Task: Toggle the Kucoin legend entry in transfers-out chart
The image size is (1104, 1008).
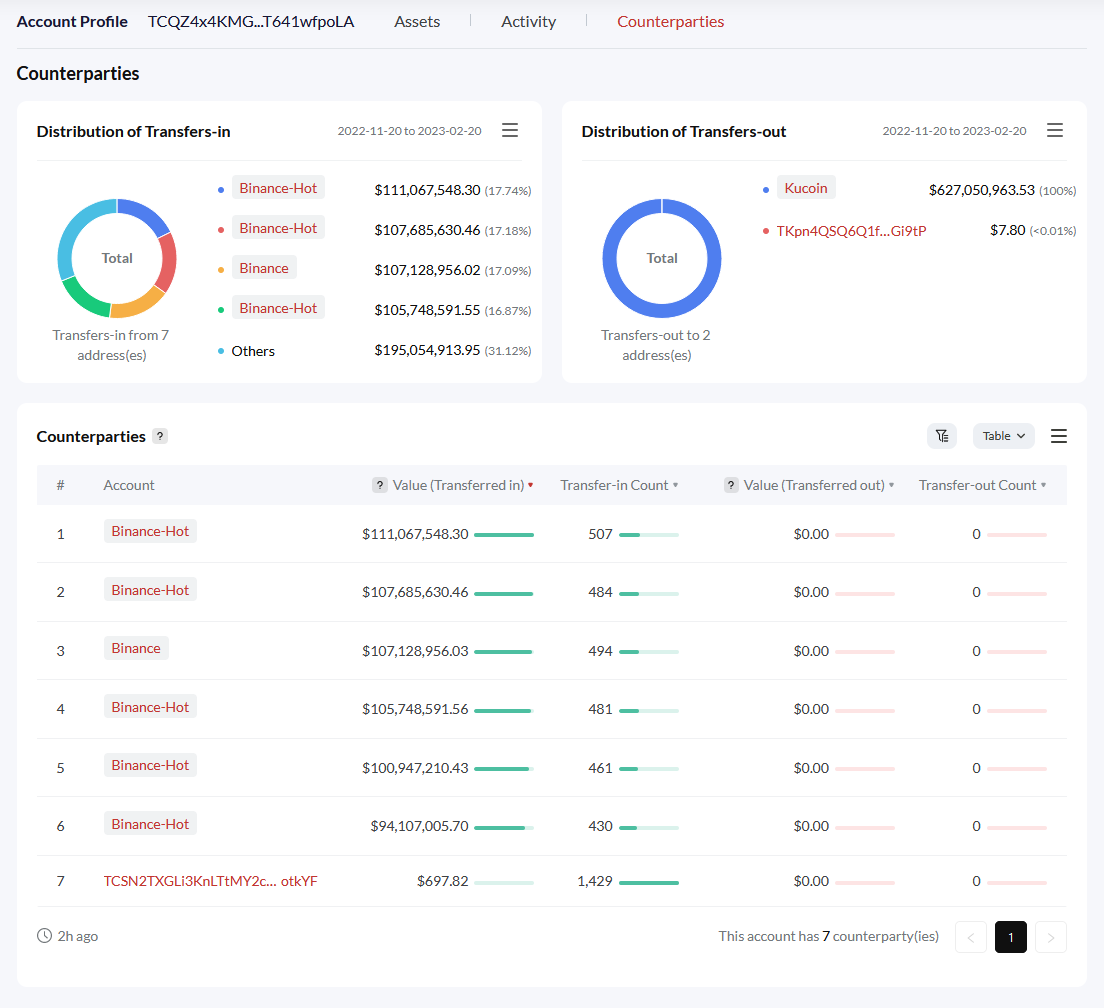Action: (806, 187)
